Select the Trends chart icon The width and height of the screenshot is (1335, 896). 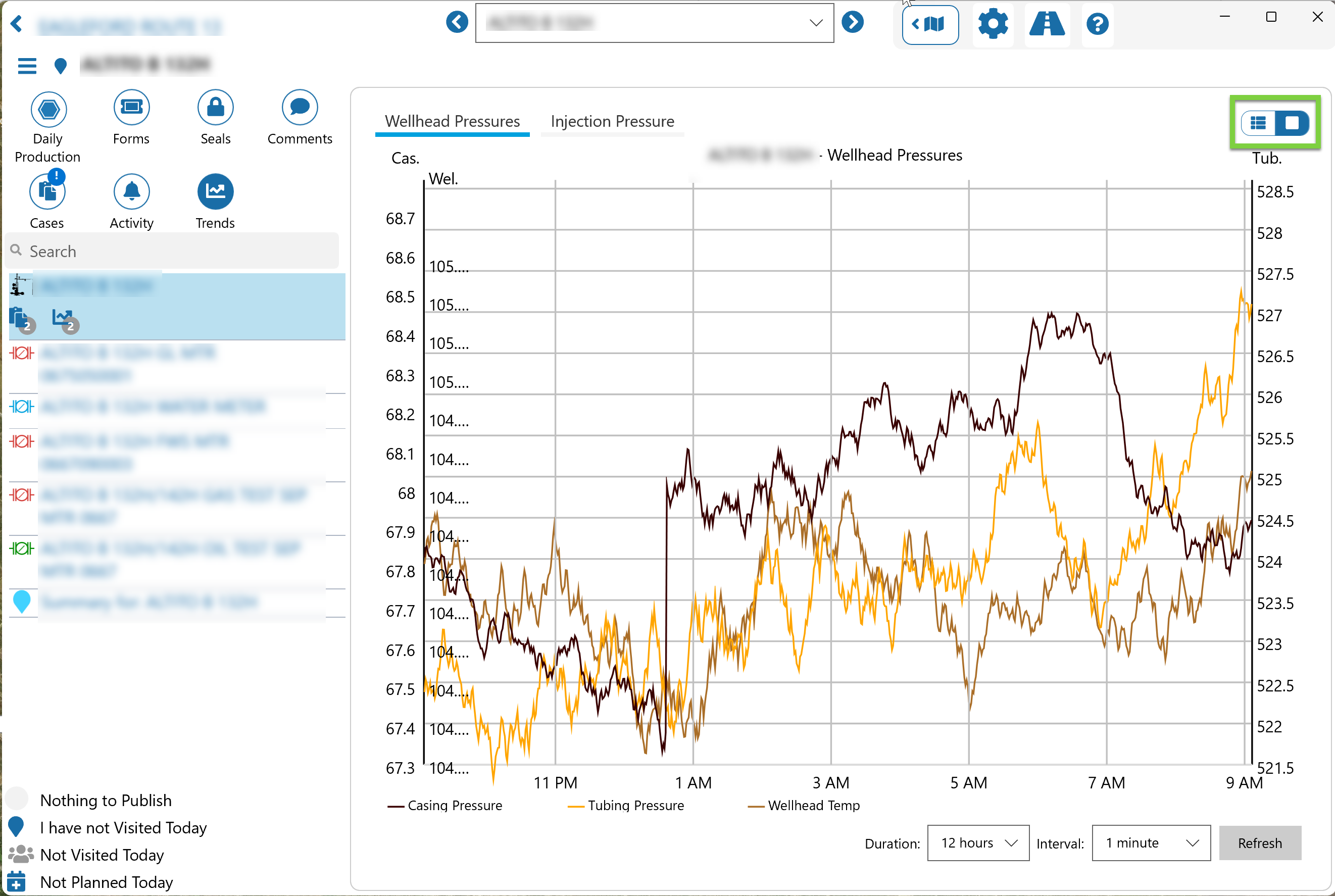pos(216,192)
